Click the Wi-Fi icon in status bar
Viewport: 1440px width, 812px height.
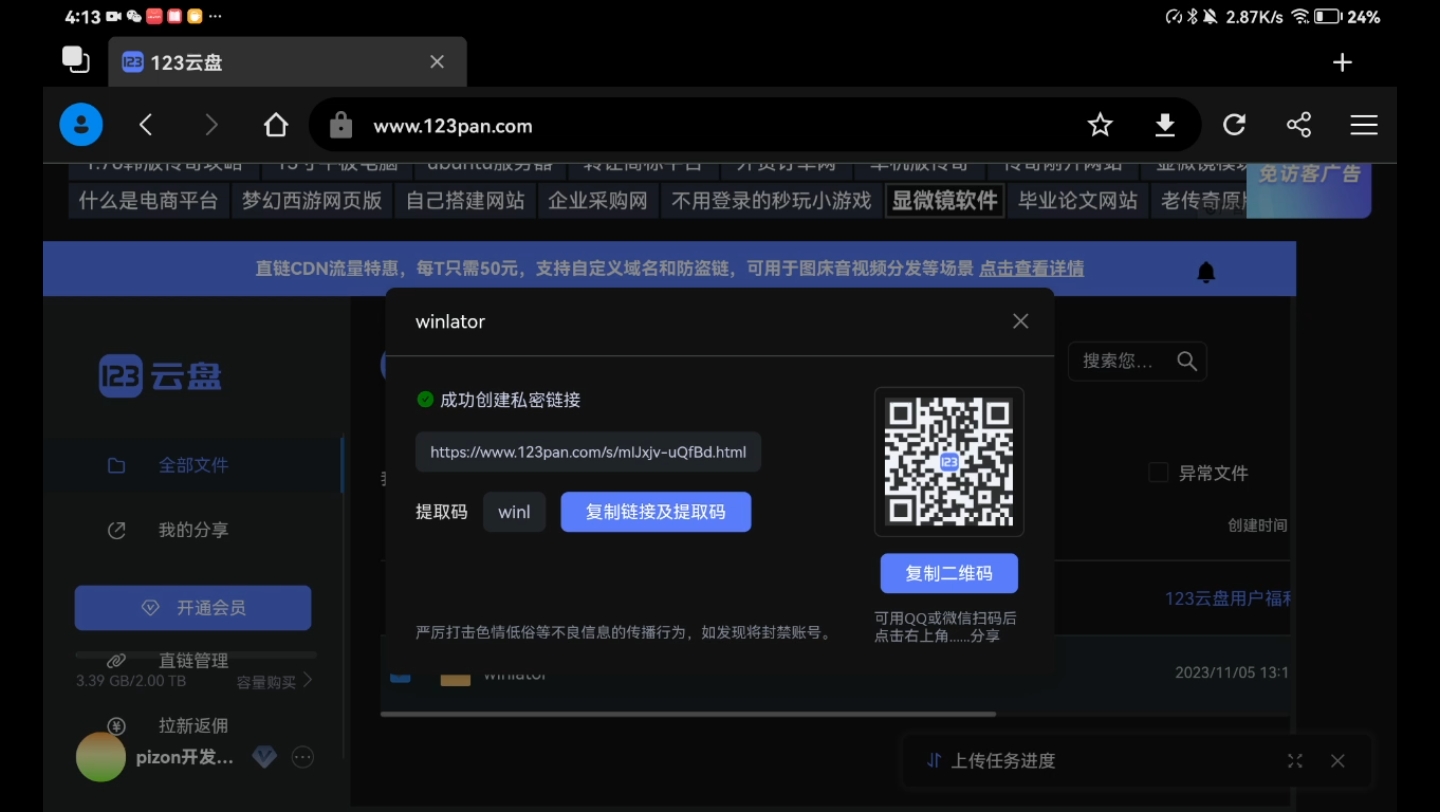coord(1300,17)
